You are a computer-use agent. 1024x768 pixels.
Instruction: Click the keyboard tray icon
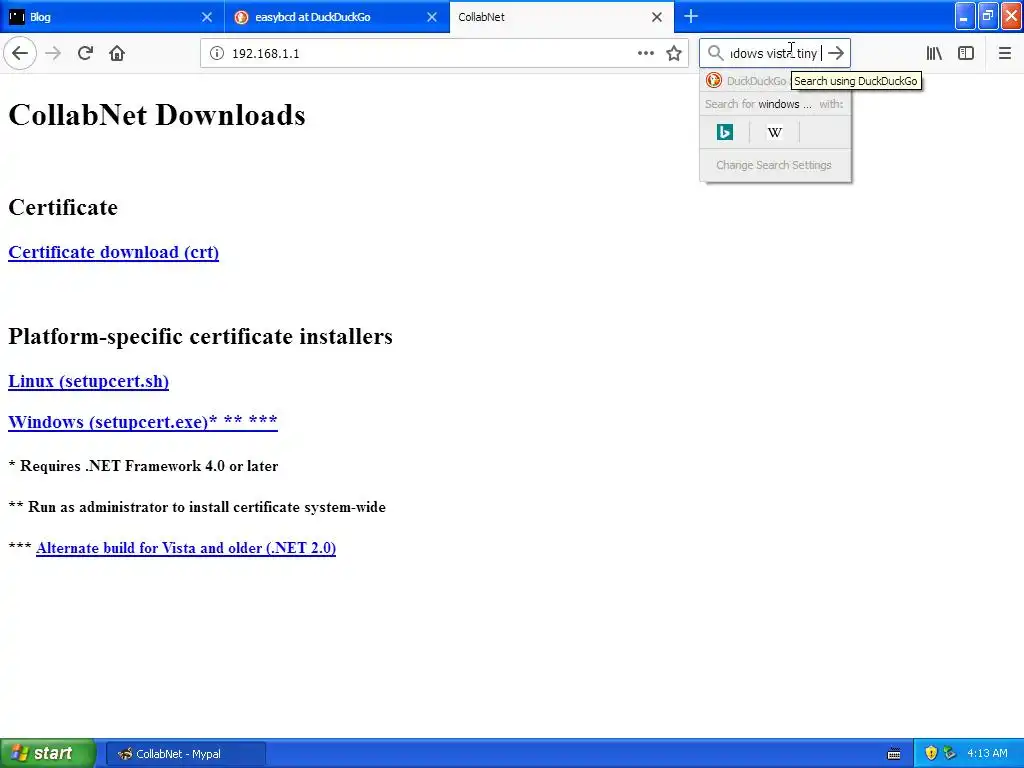(x=894, y=754)
